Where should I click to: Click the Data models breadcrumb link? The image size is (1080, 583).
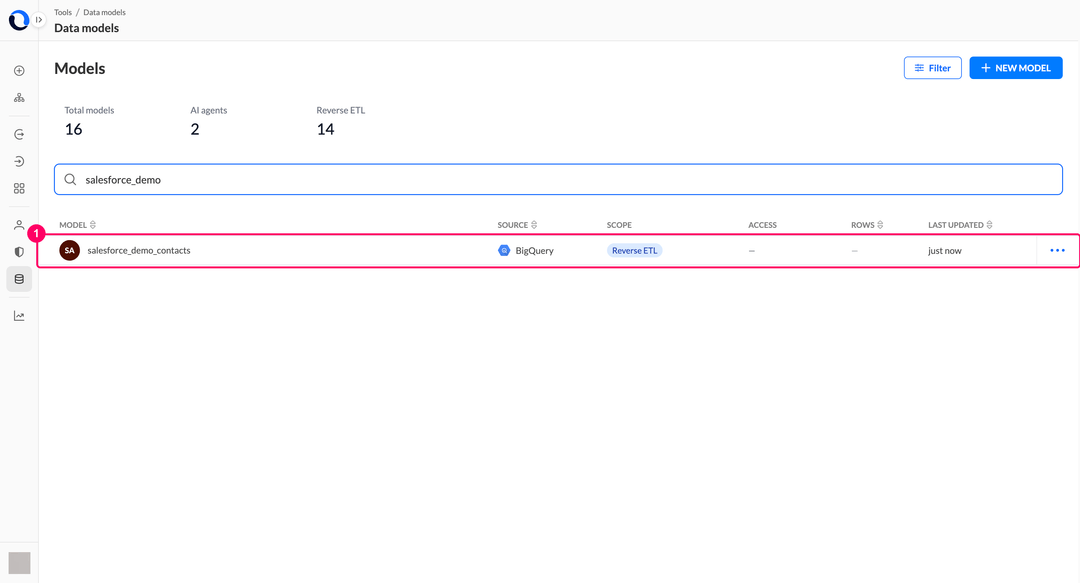pos(105,12)
